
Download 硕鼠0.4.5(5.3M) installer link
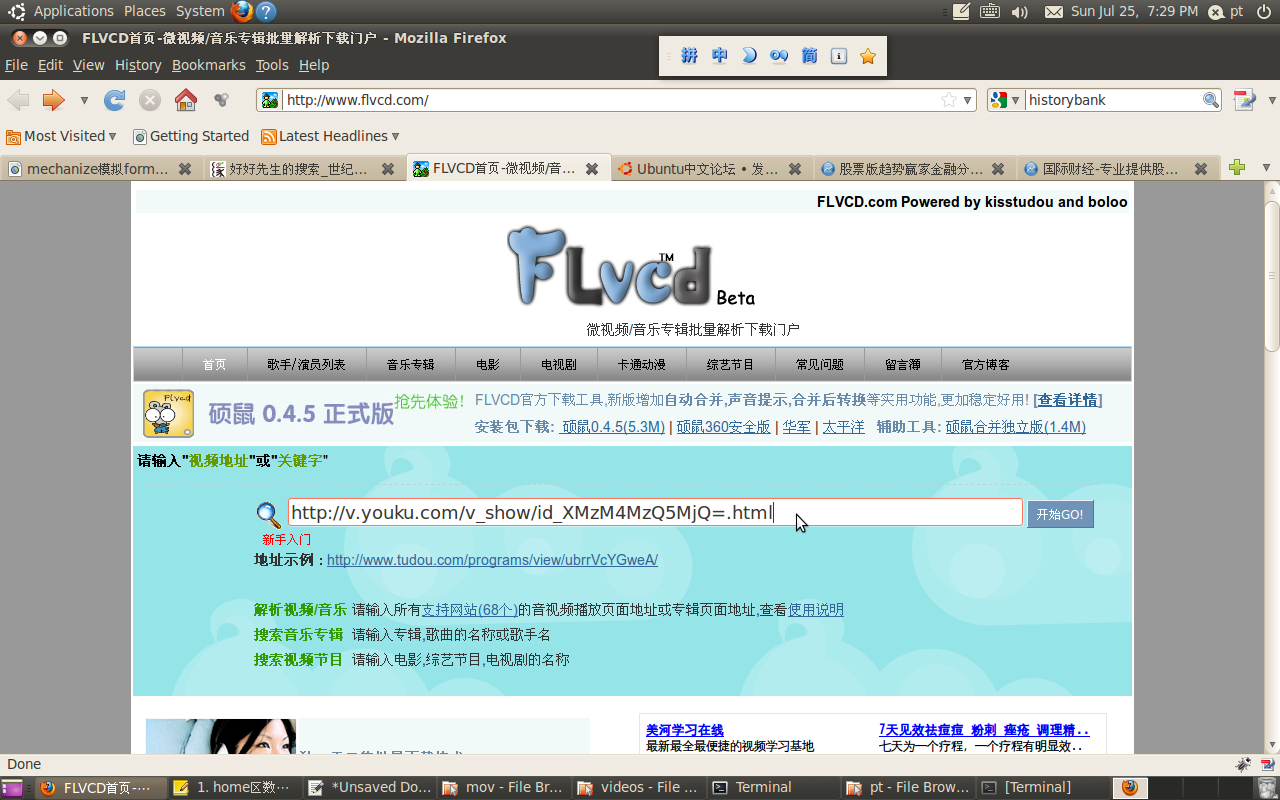click(613, 427)
